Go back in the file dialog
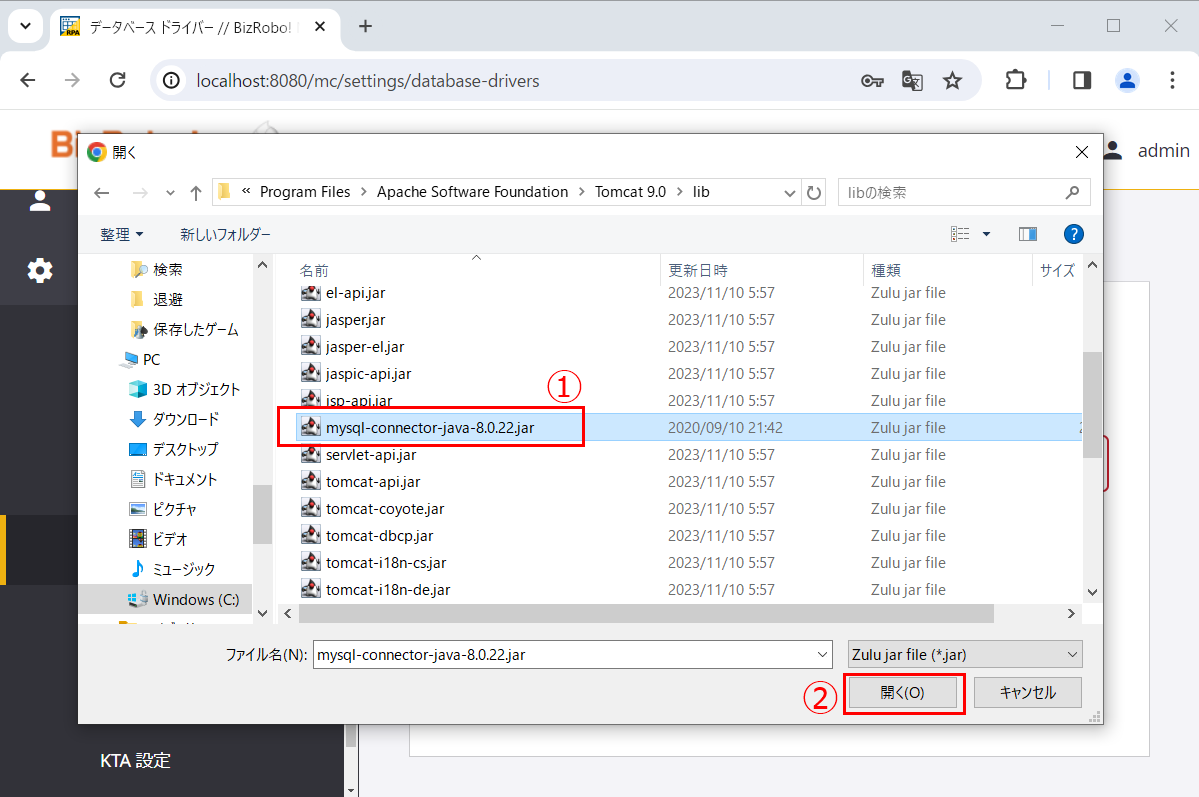The width and height of the screenshot is (1199, 797). click(102, 193)
